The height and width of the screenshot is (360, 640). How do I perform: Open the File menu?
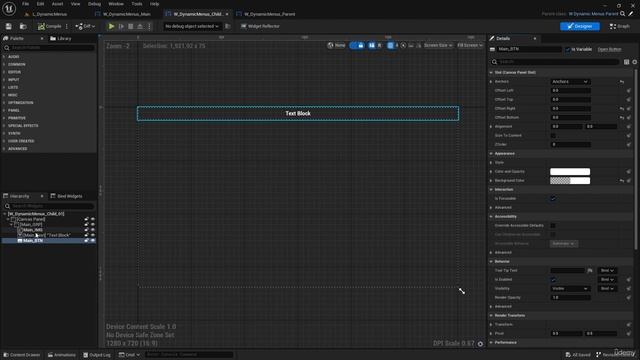coord(25,4)
